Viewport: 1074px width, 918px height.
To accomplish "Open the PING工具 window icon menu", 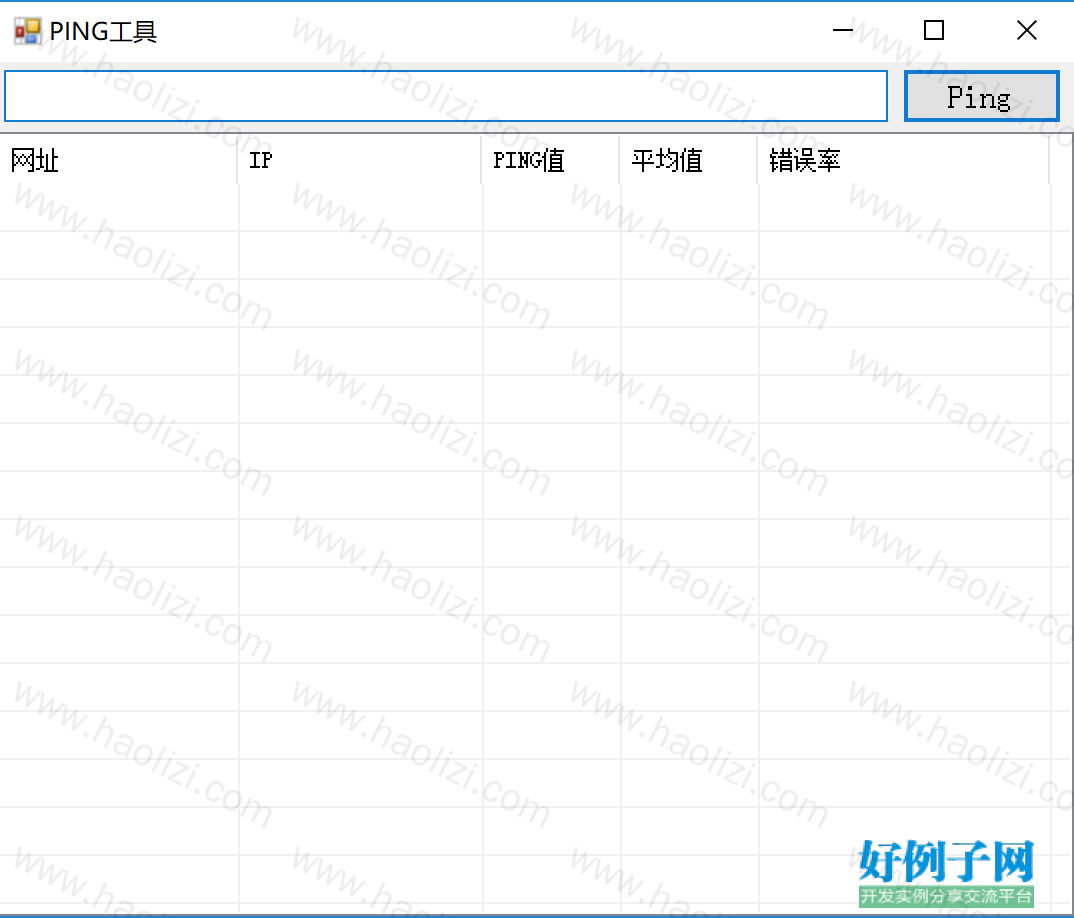I will click(27, 32).
